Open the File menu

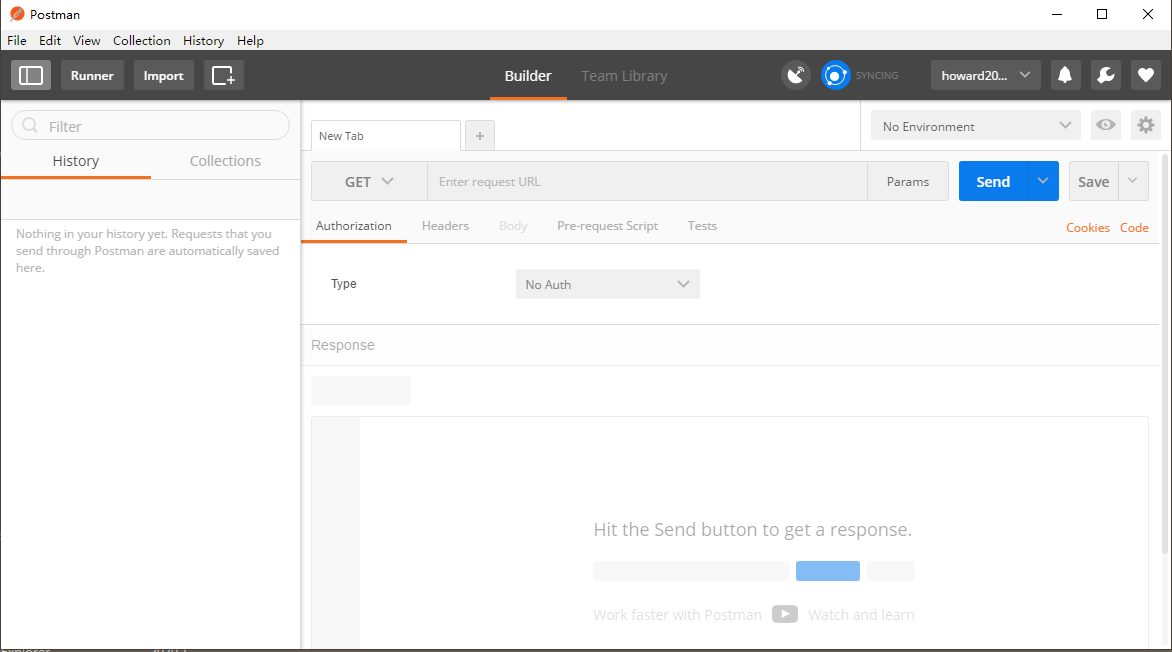tap(16, 40)
